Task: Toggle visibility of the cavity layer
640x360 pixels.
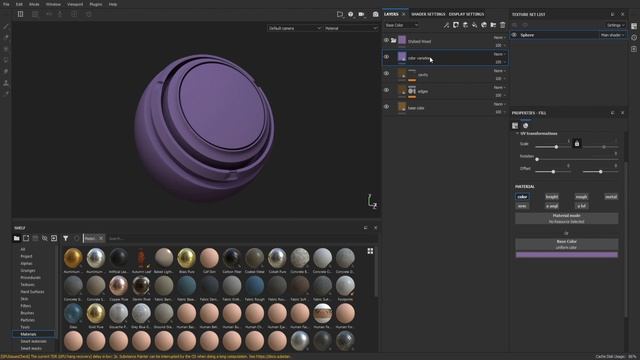Action: click(386, 73)
